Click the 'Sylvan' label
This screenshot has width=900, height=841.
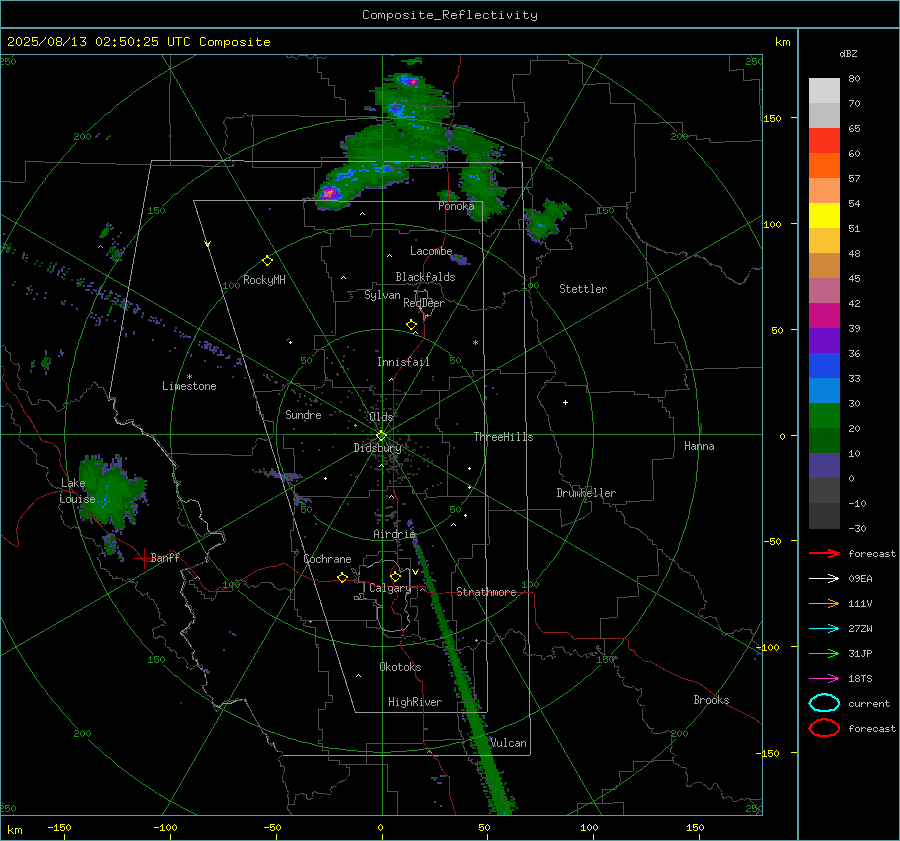click(x=382, y=295)
